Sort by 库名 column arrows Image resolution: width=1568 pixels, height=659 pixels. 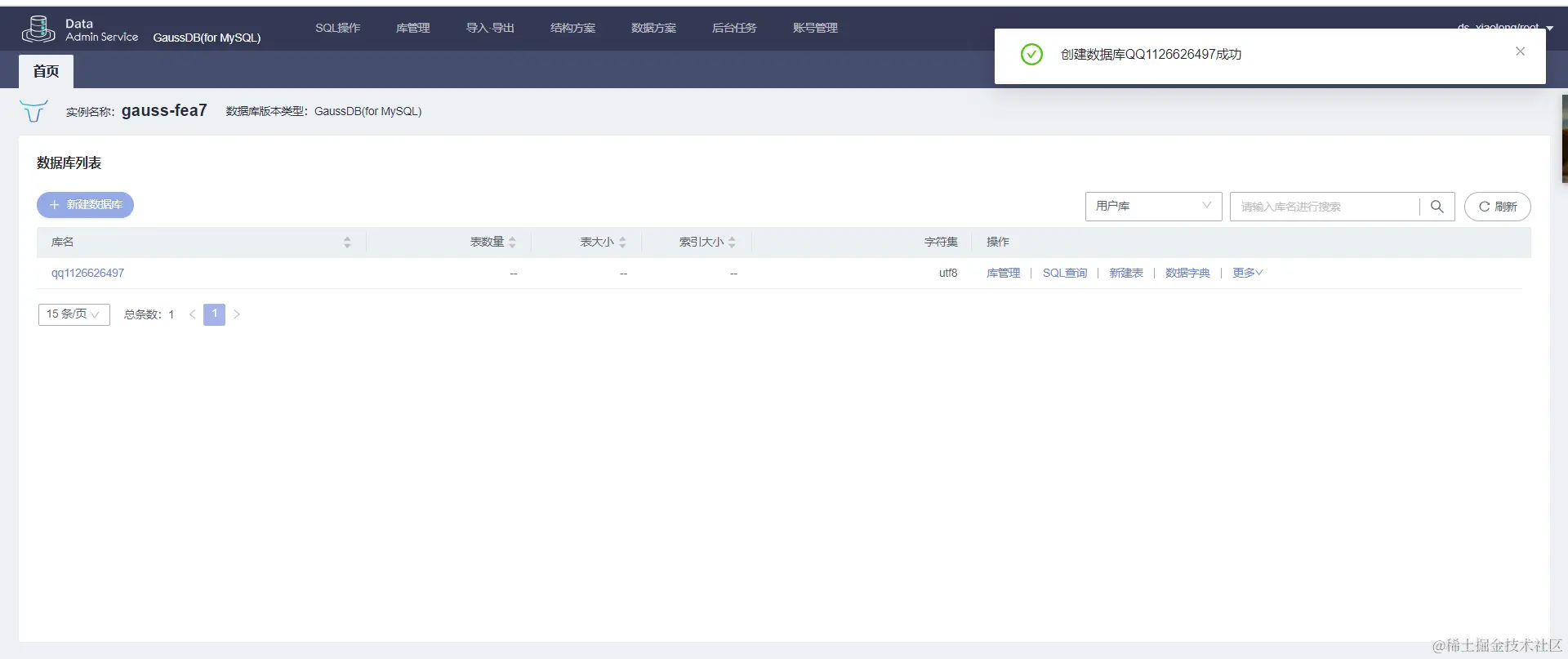pyautogui.click(x=347, y=243)
